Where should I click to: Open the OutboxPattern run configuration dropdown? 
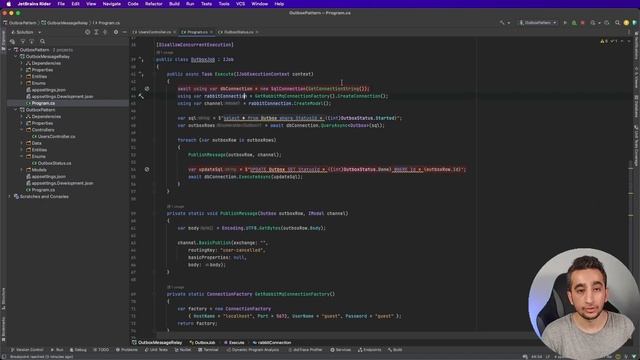tap(538, 23)
